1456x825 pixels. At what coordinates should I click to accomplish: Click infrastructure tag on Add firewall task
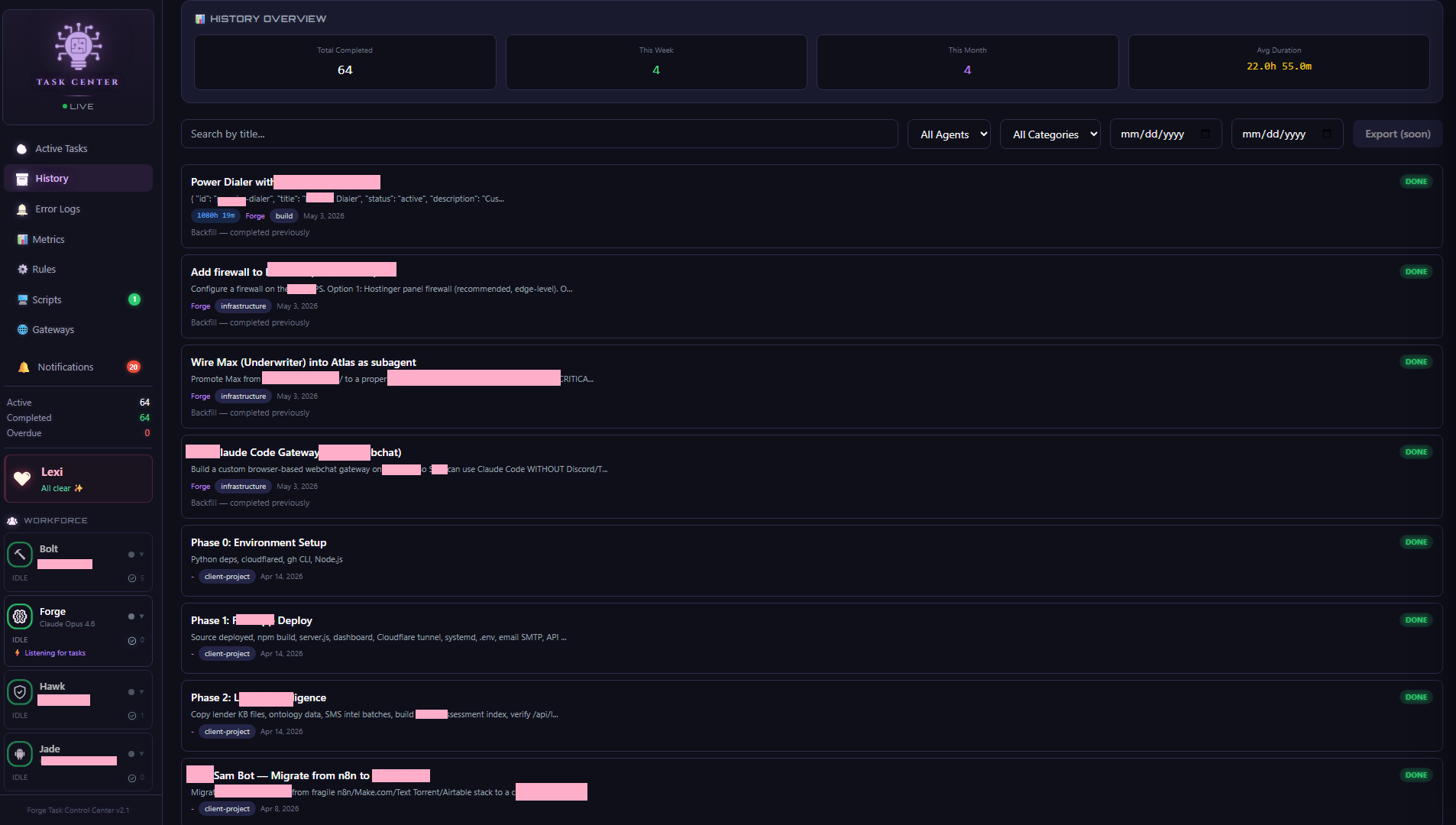[x=244, y=306]
